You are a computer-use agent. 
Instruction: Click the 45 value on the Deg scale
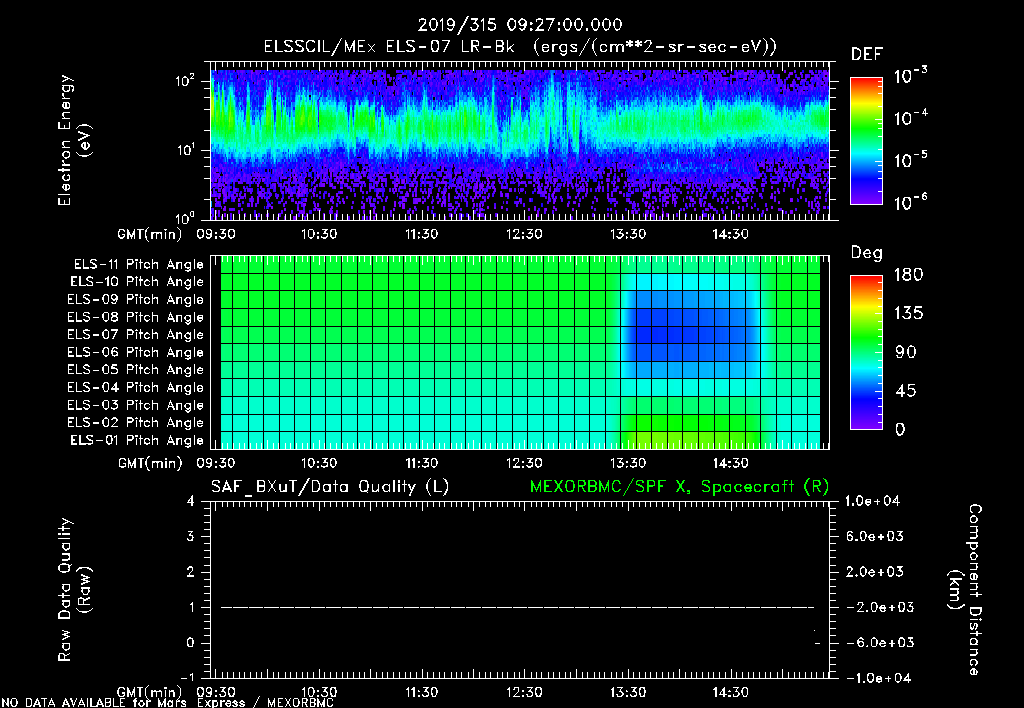pyautogui.click(x=904, y=391)
